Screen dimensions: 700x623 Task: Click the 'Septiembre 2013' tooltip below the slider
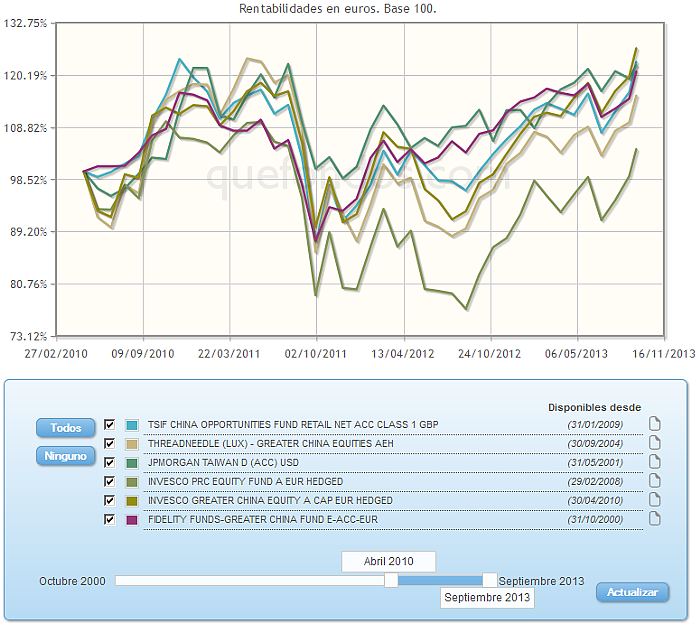[487, 598]
